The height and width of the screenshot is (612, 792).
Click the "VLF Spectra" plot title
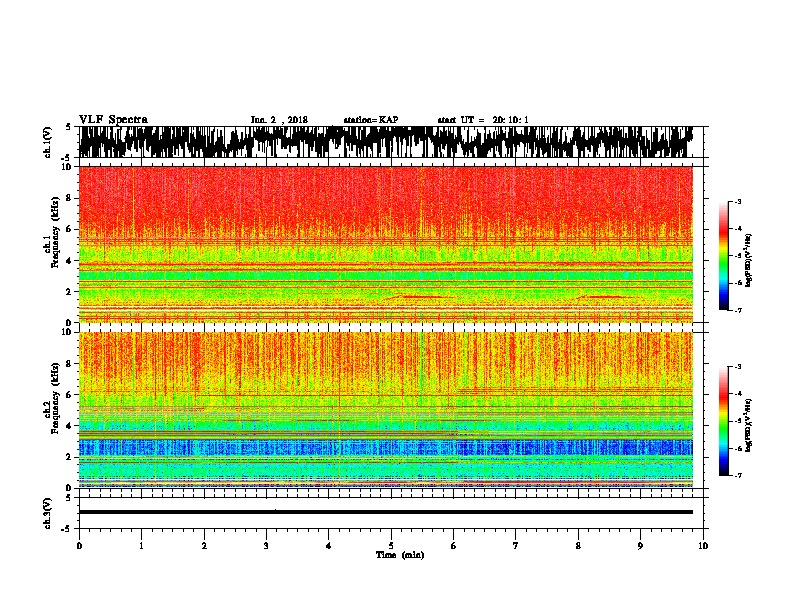(x=113, y=119)
